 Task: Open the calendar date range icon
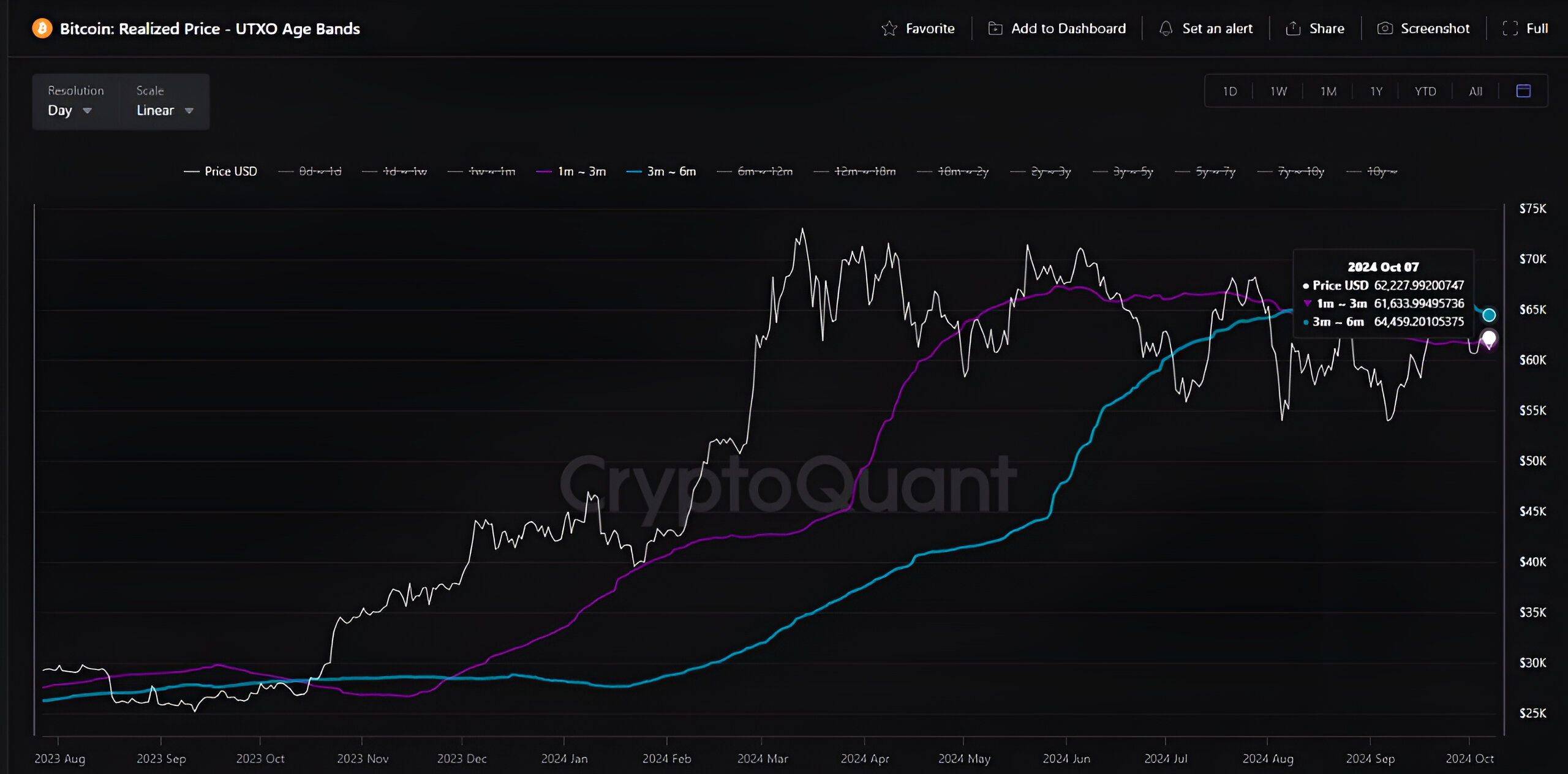[1523, 91]
